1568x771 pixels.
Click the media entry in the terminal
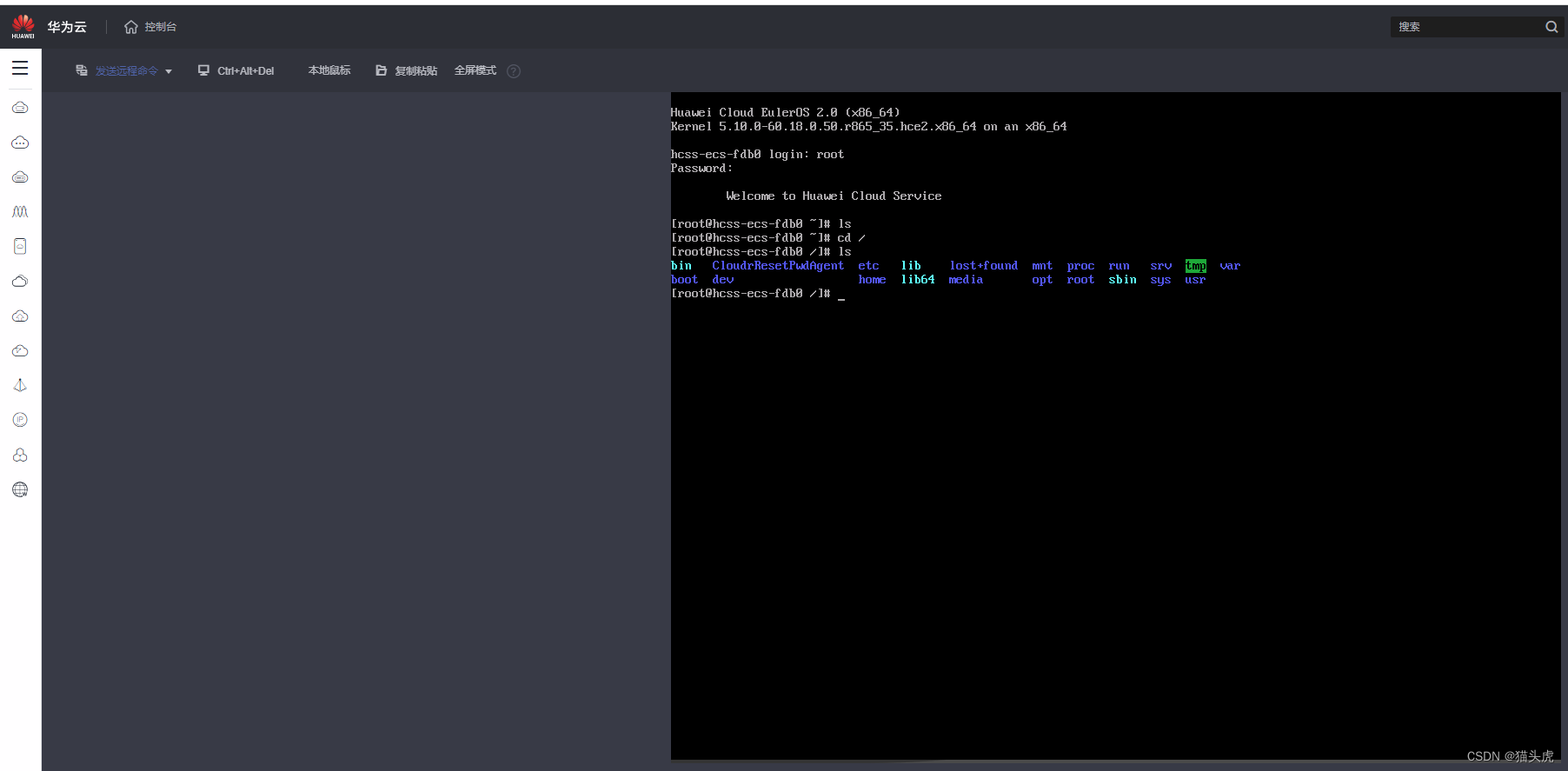click(x=966, y=280)
